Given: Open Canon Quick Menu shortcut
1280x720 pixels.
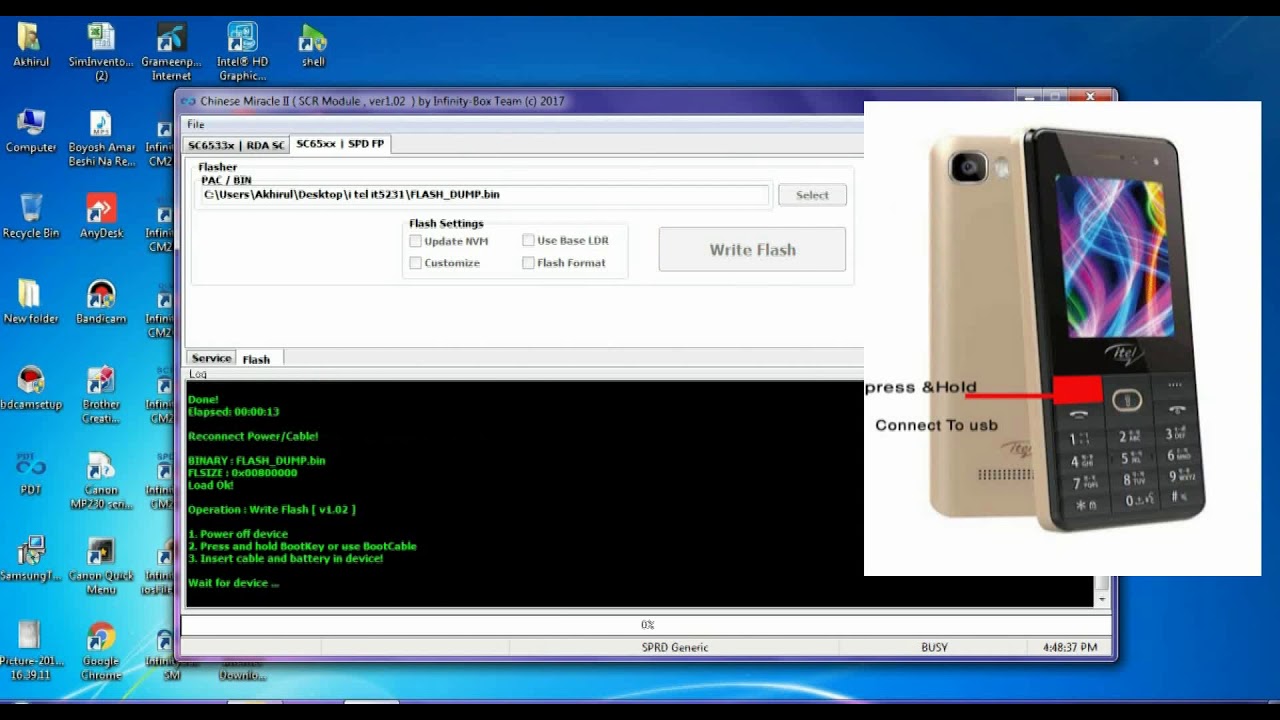Looking at the screenshot, I should click(x=101, y=566).
